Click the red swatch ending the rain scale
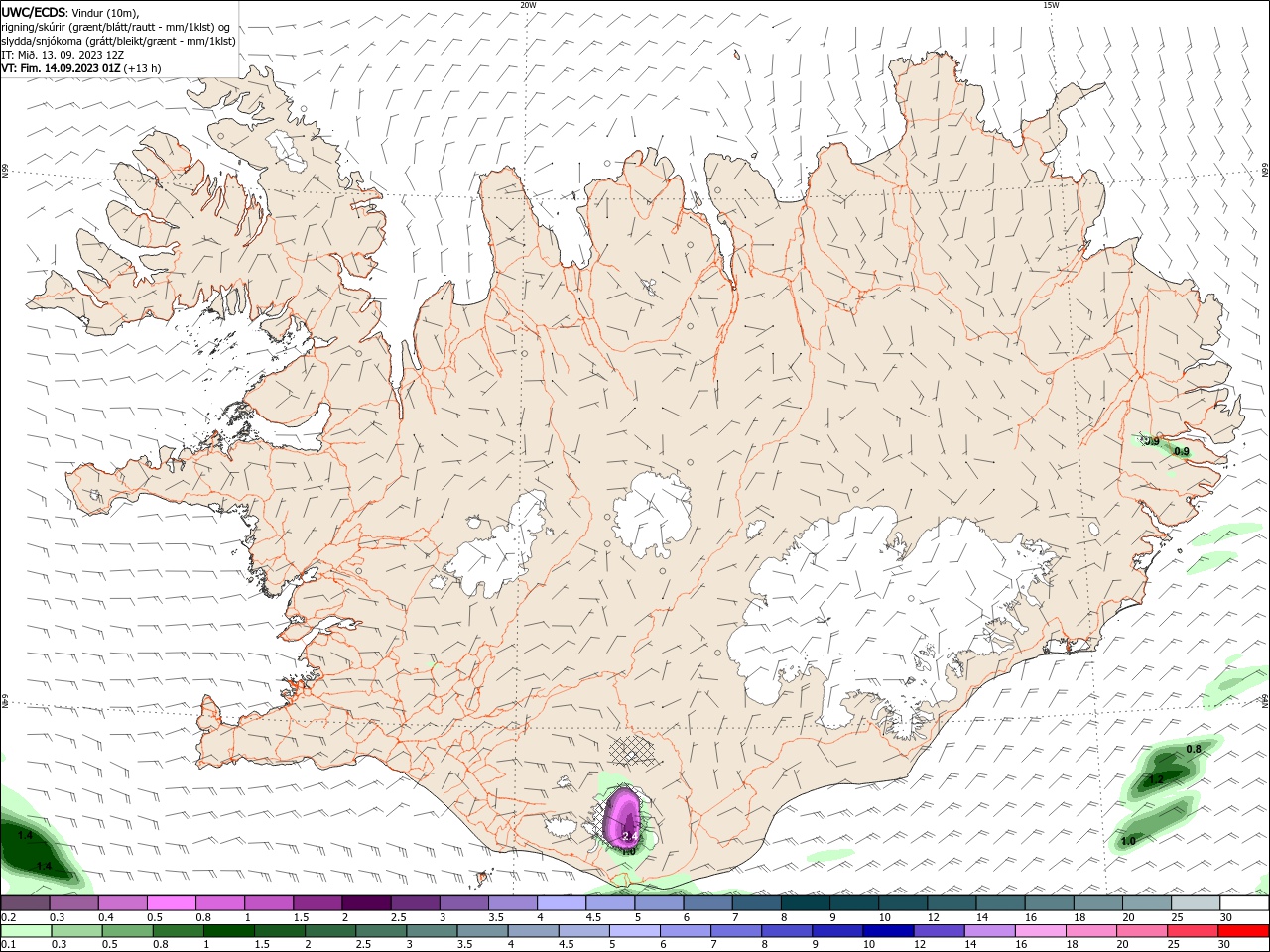This screenshot has height=952, width=1270. [x=1243, y=931]
